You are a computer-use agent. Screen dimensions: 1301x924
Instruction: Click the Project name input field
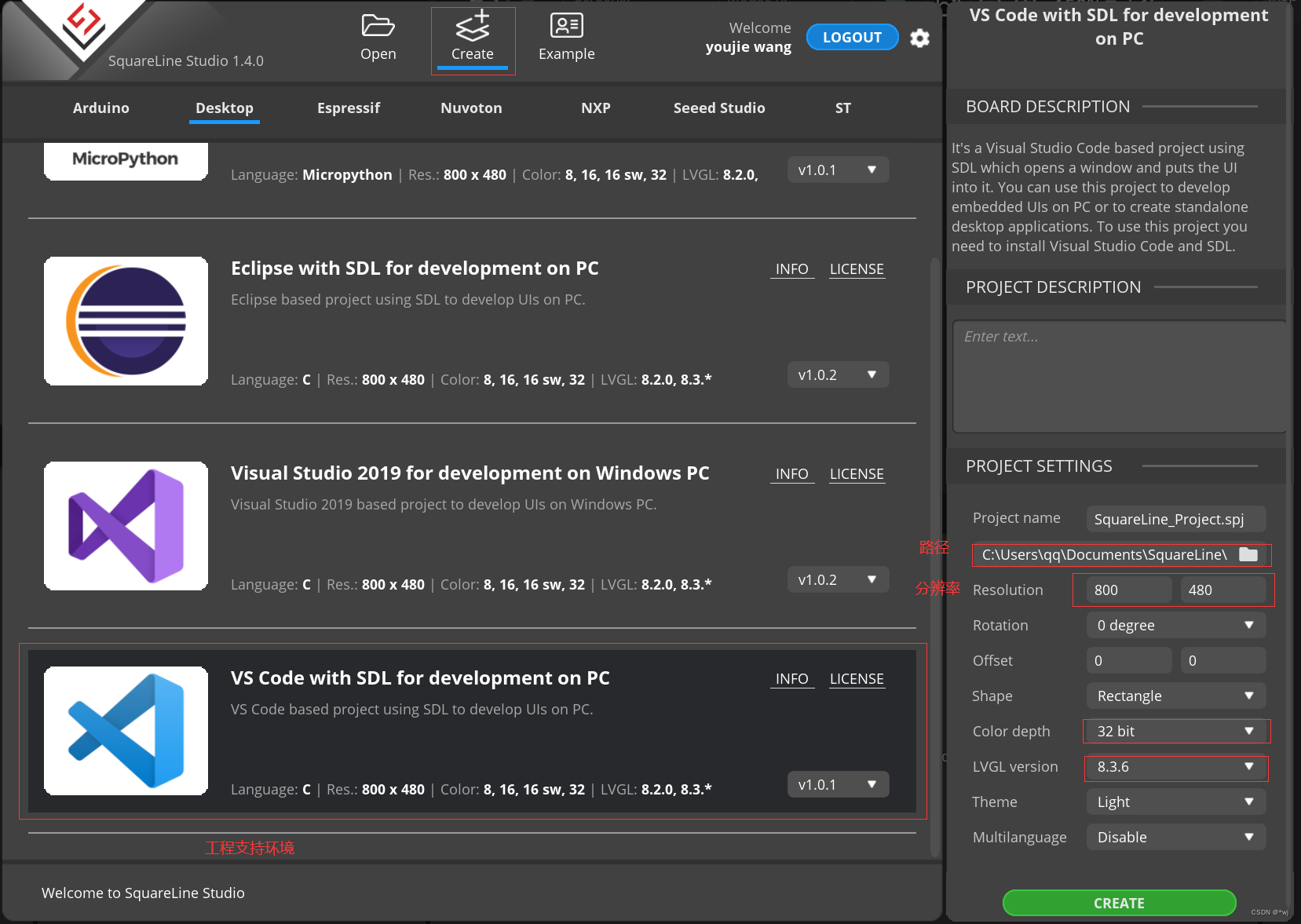click(x=1176, y=519)
